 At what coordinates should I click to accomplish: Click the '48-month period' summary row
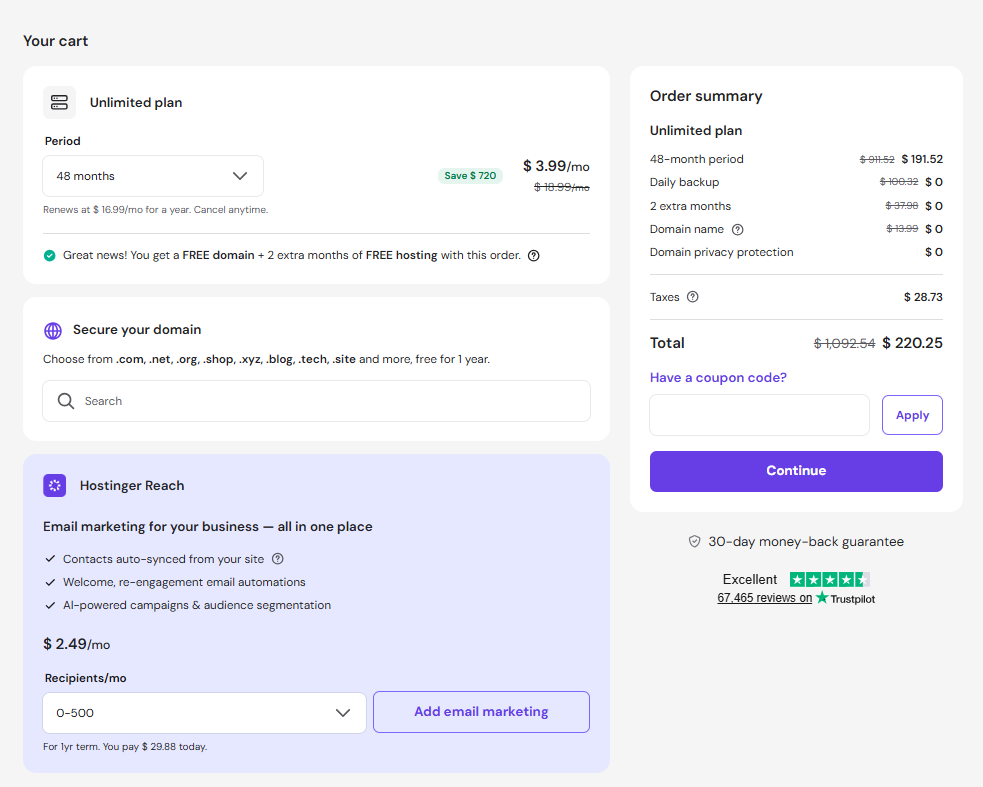796,159
